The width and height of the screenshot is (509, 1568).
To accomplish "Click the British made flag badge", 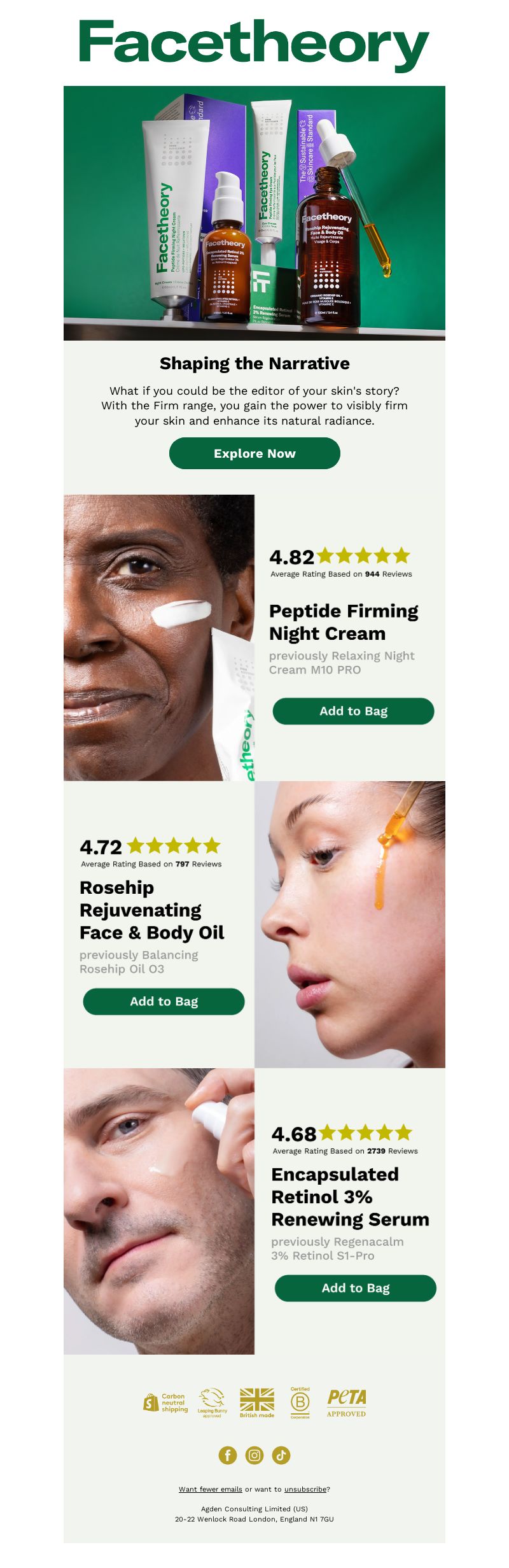I will (x=257, y=1402).
